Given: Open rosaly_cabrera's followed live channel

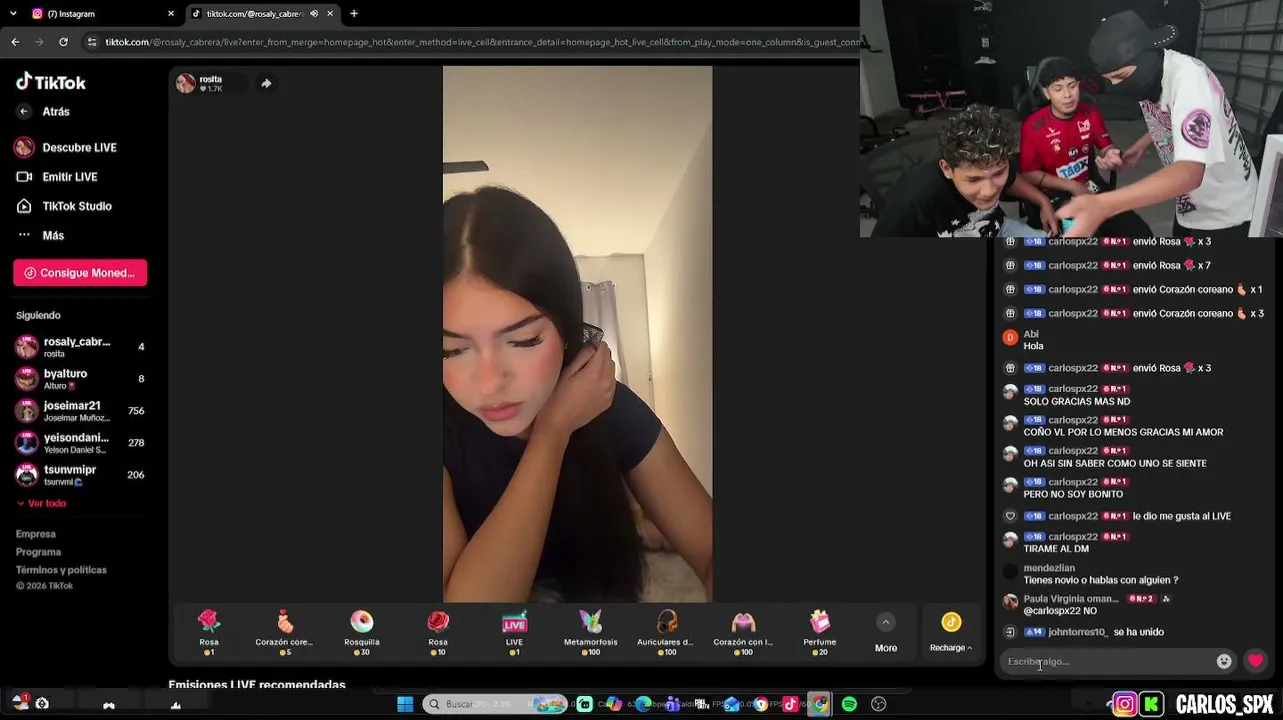Looking at the screenshot, I should coord(80,347).
